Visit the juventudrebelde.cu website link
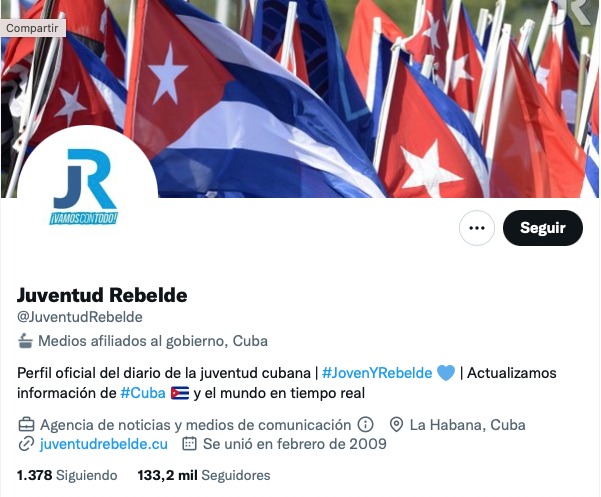The height and width of the screenshot is (497, 601). 103,444
